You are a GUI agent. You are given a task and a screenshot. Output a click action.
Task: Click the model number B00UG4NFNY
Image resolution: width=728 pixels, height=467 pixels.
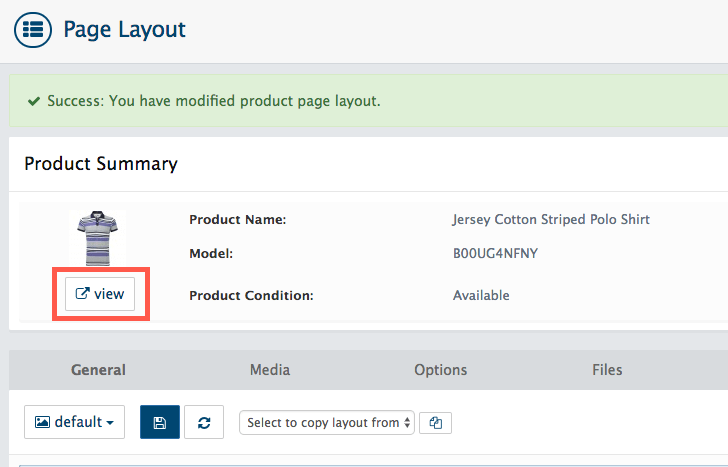(495, 253)
